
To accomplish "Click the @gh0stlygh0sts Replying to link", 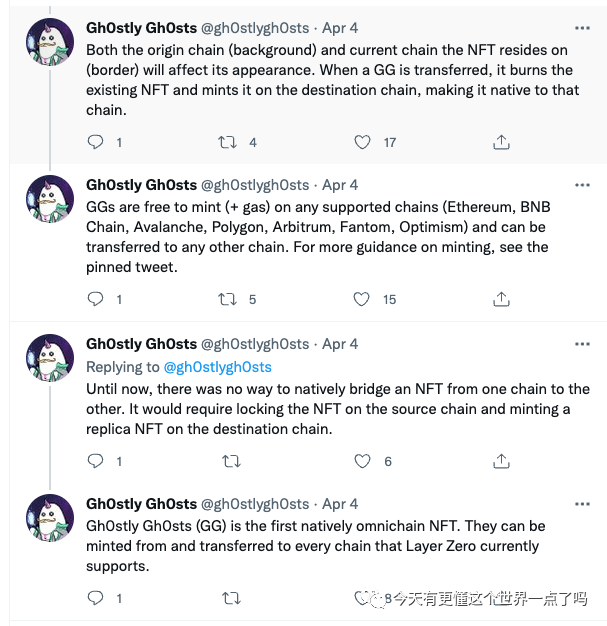I will [x=217, y=367].
